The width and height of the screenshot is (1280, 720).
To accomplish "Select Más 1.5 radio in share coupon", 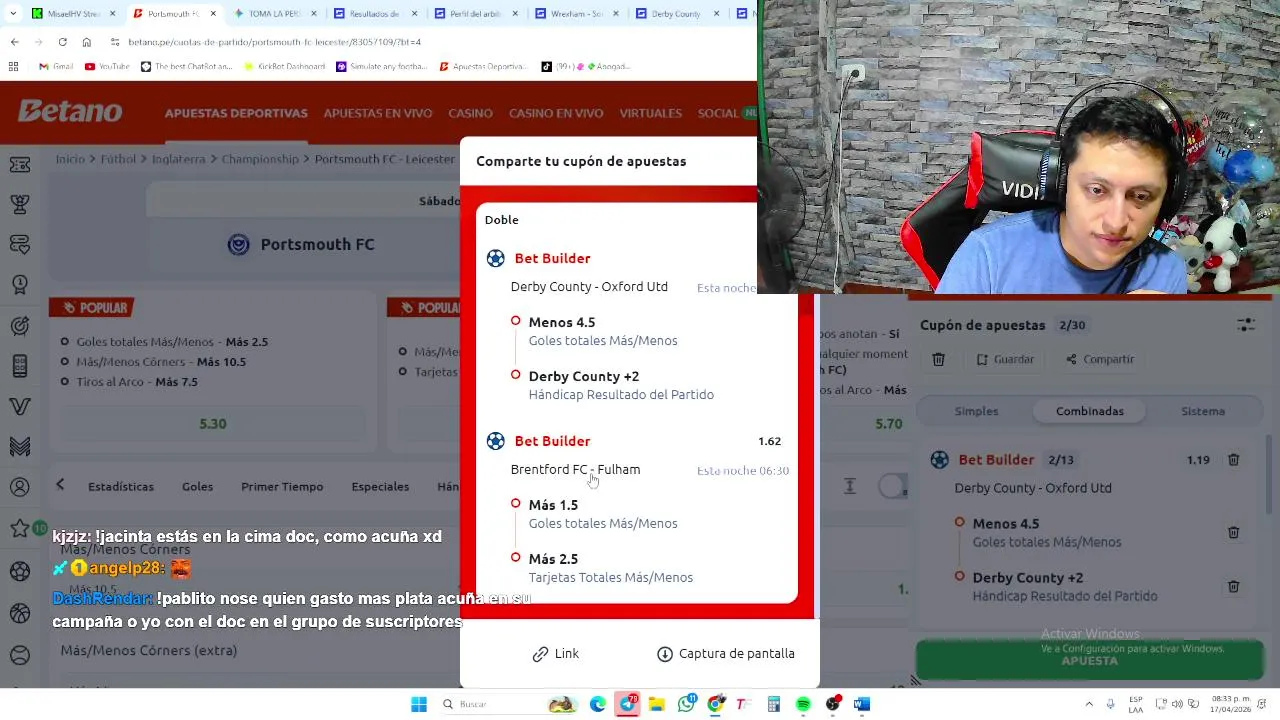I will coord(516,504).
